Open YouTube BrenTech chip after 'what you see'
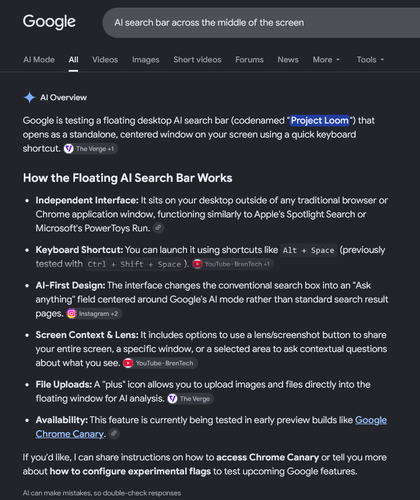Screen dimensions: 420x500 click(x=160, y=363)
